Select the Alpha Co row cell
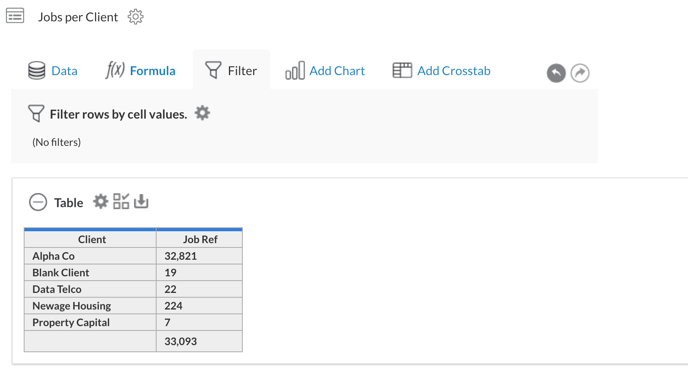Viewport: 688px width, 370px height. [x=90, y=256]
